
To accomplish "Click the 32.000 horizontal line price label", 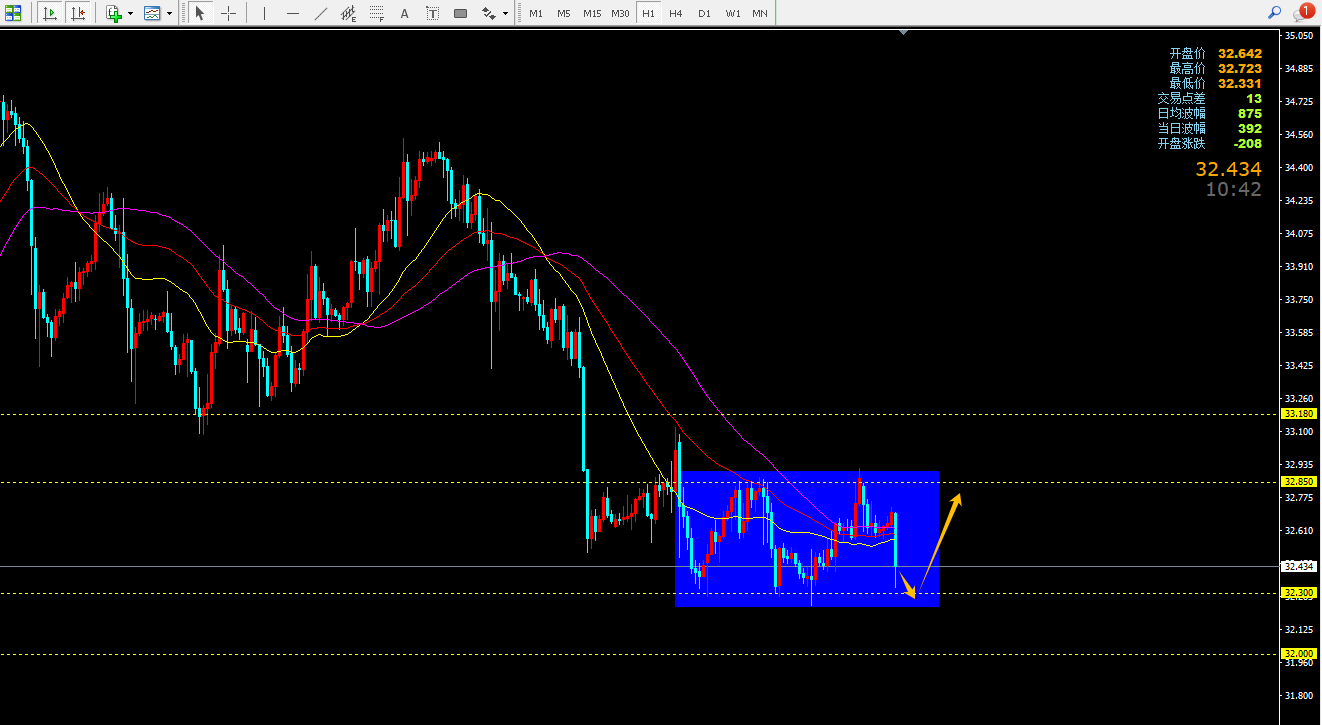I will (1300, 654).
